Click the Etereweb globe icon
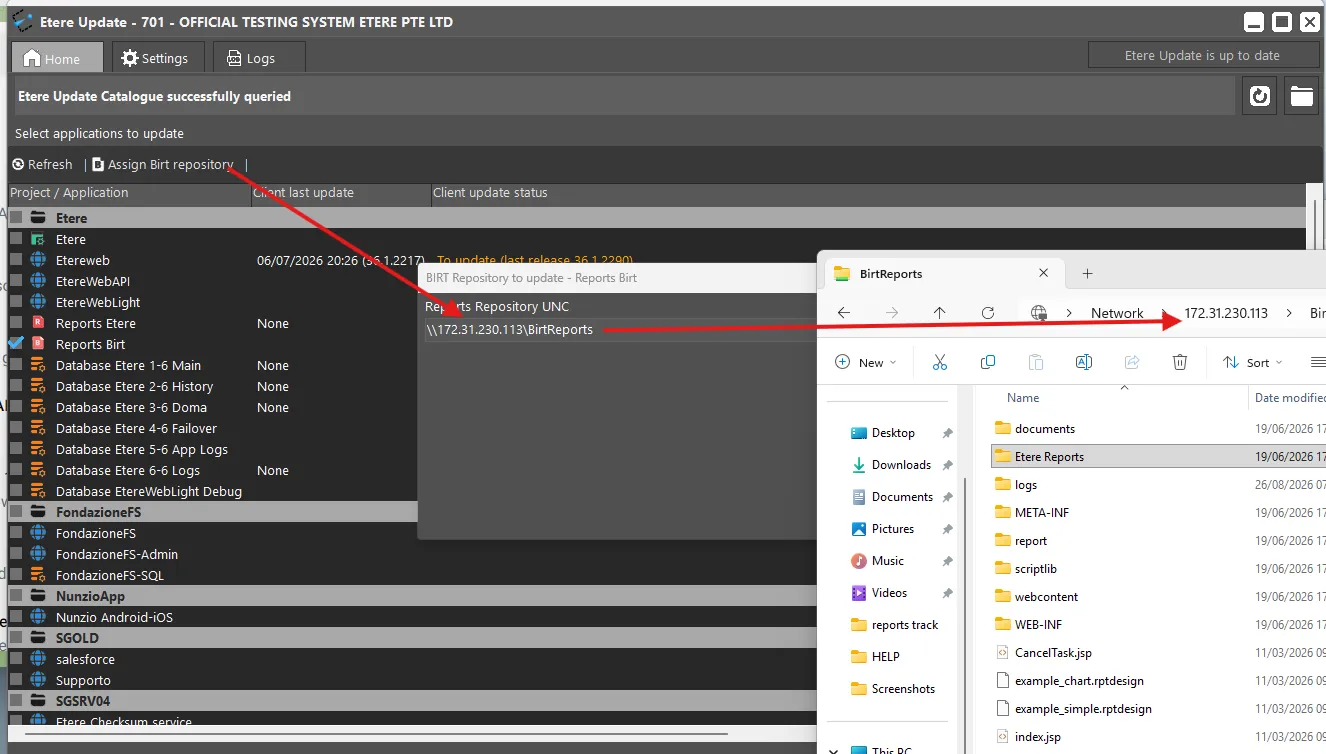 point(38,260)
